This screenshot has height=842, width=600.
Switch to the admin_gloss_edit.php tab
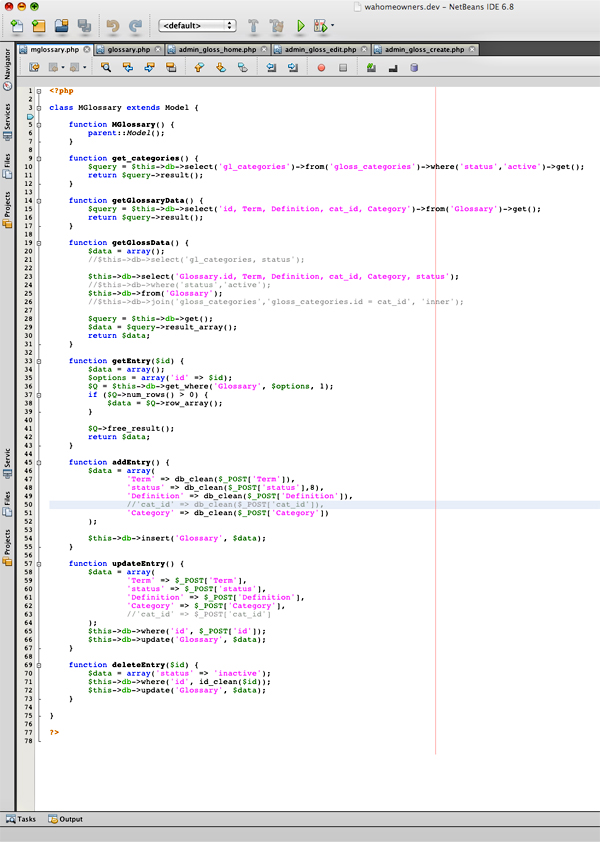coord(320,49)
